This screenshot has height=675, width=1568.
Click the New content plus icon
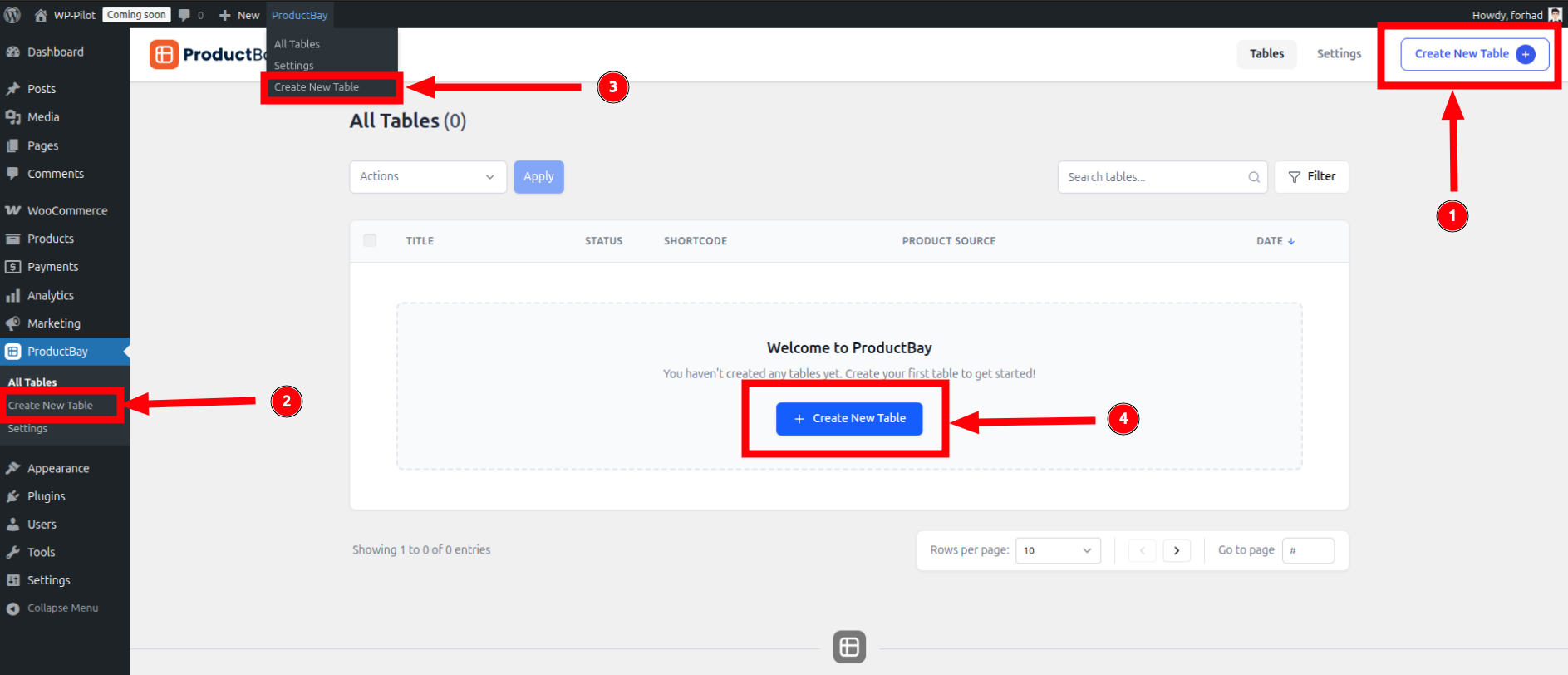[224, 15]
